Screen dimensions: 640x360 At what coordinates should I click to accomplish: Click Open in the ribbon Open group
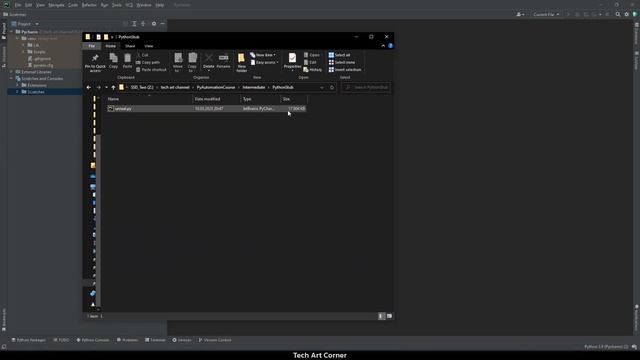pos(312,55)
